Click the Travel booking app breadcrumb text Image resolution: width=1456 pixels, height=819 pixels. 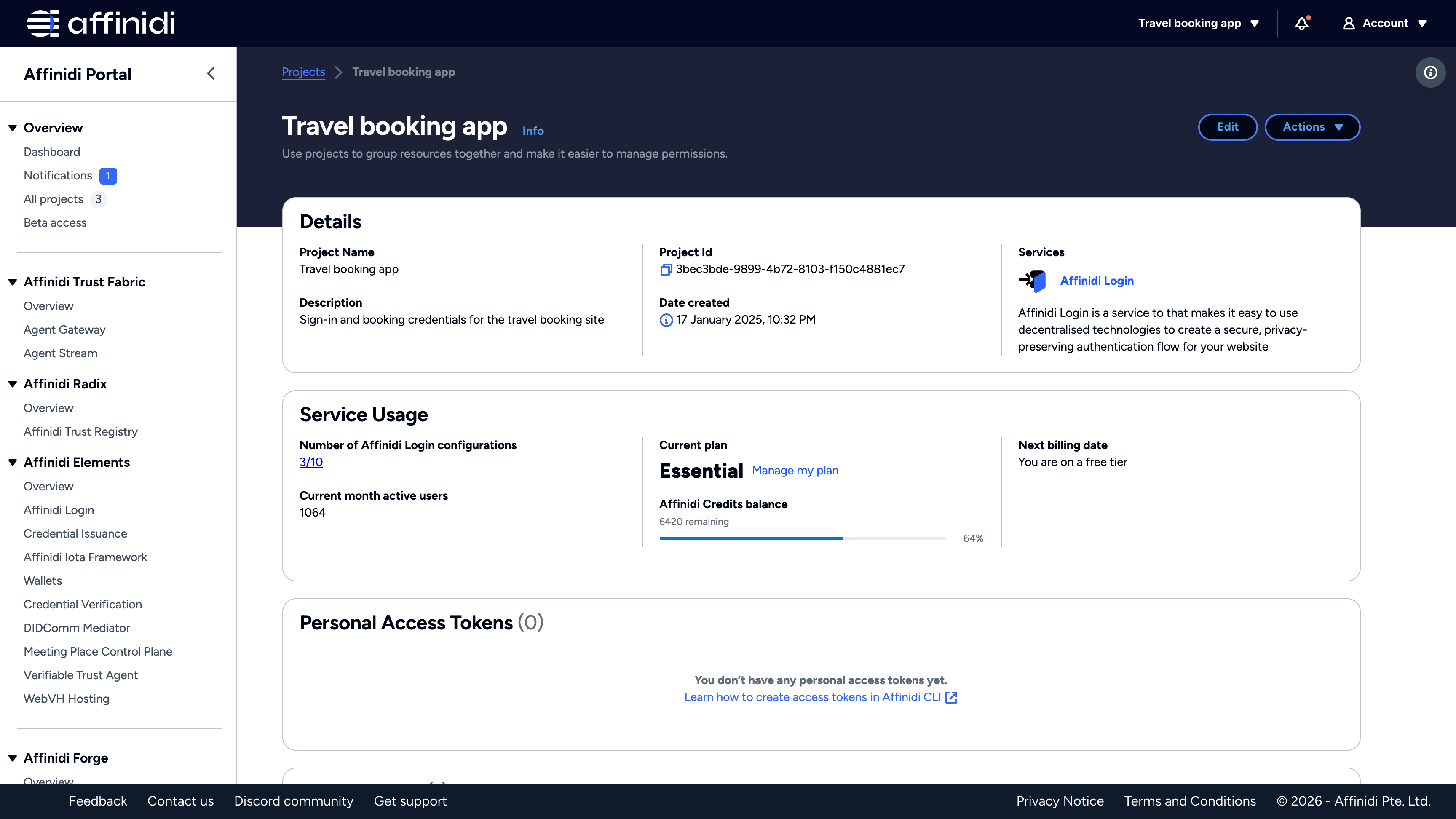pyautogui.click(x=404, y=72)
